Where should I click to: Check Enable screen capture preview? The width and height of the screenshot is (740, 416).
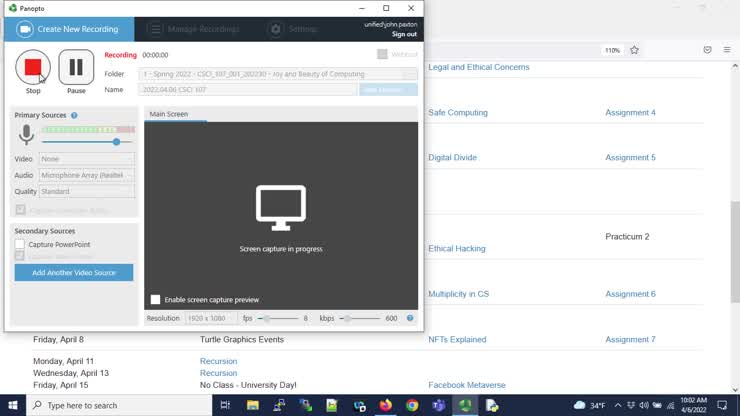[x=155, y=299]
